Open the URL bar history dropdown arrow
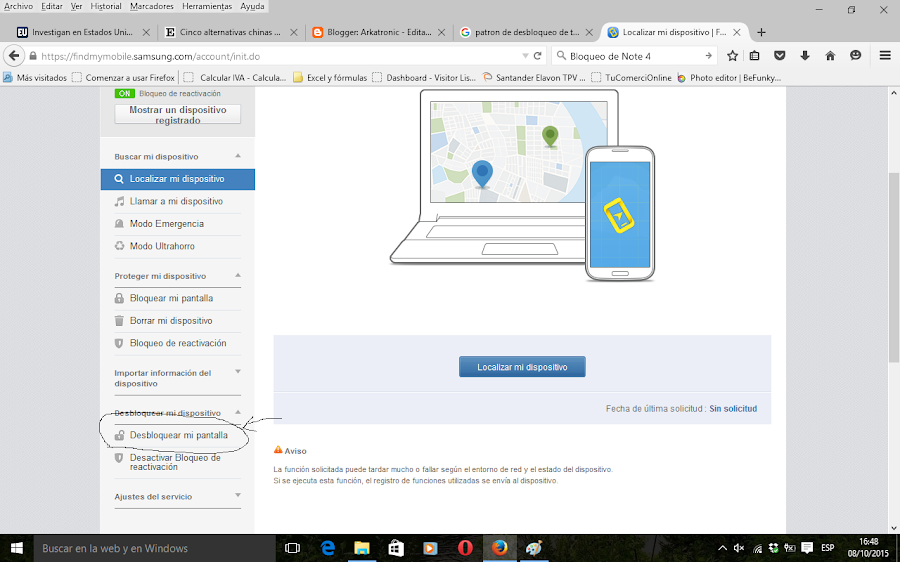The height and width of the screenshot is (562, 900). (x=525, y=56)
